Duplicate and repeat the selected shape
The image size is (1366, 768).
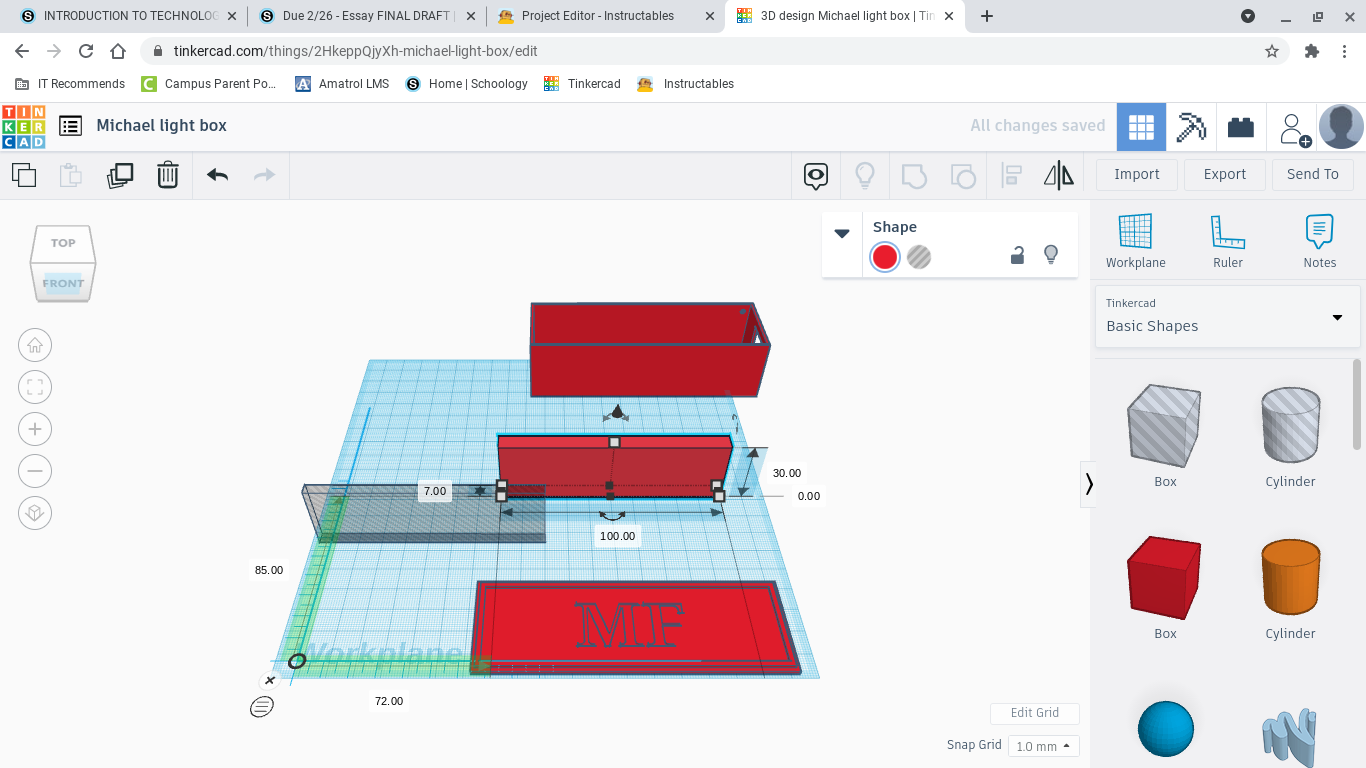pyautogui.click(x=119, y=175)
